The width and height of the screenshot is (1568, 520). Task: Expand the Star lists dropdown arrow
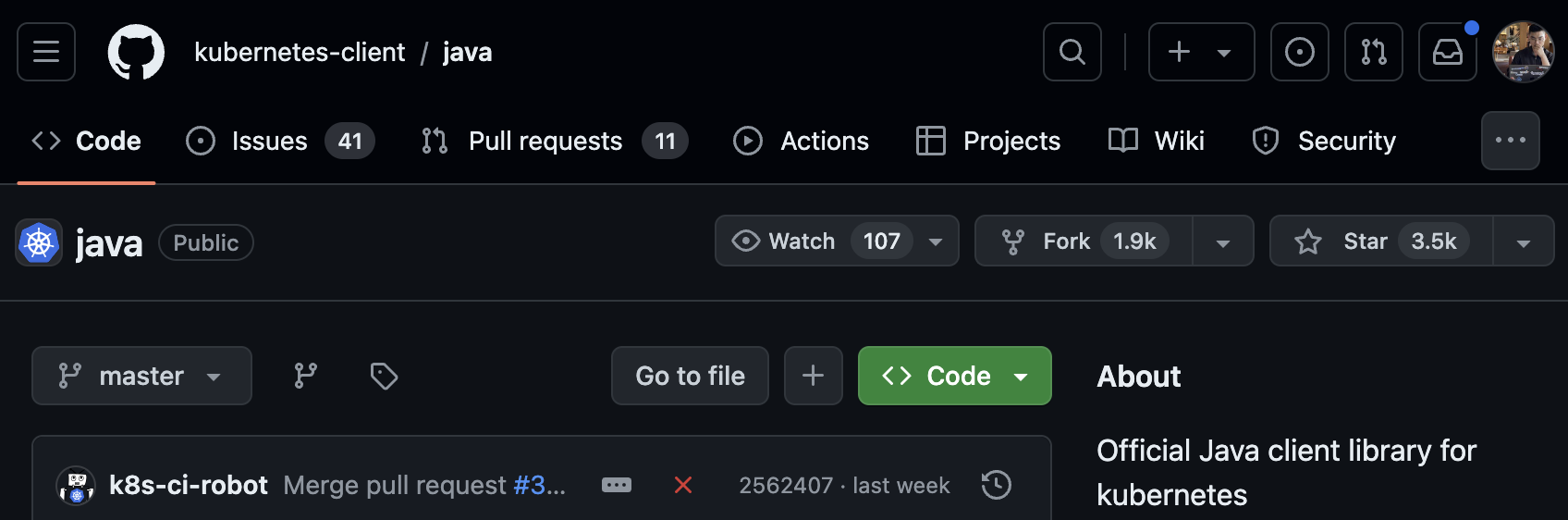[1524, 241]
